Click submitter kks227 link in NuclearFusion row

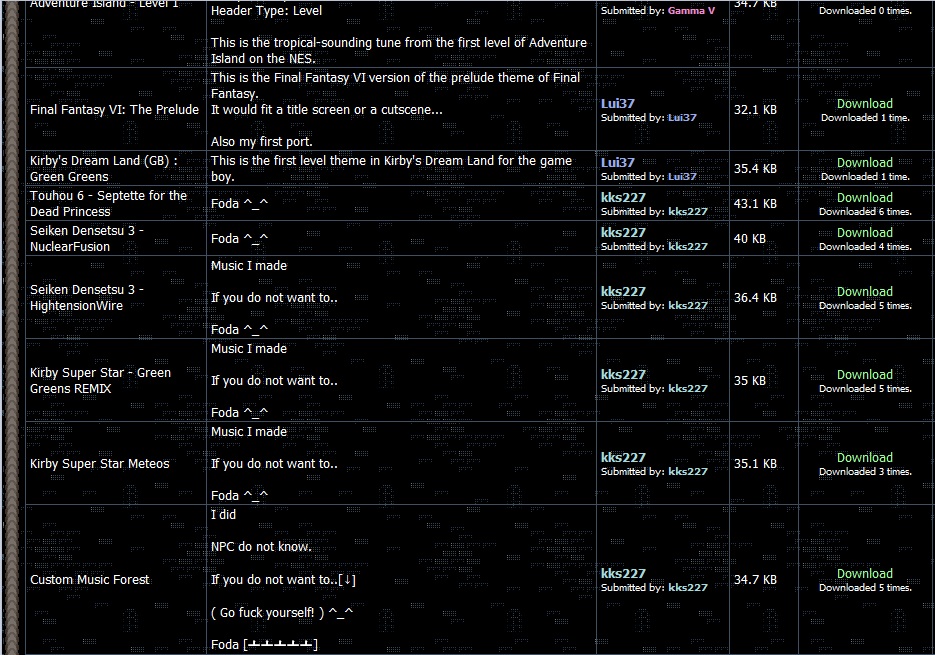(688, 248)
